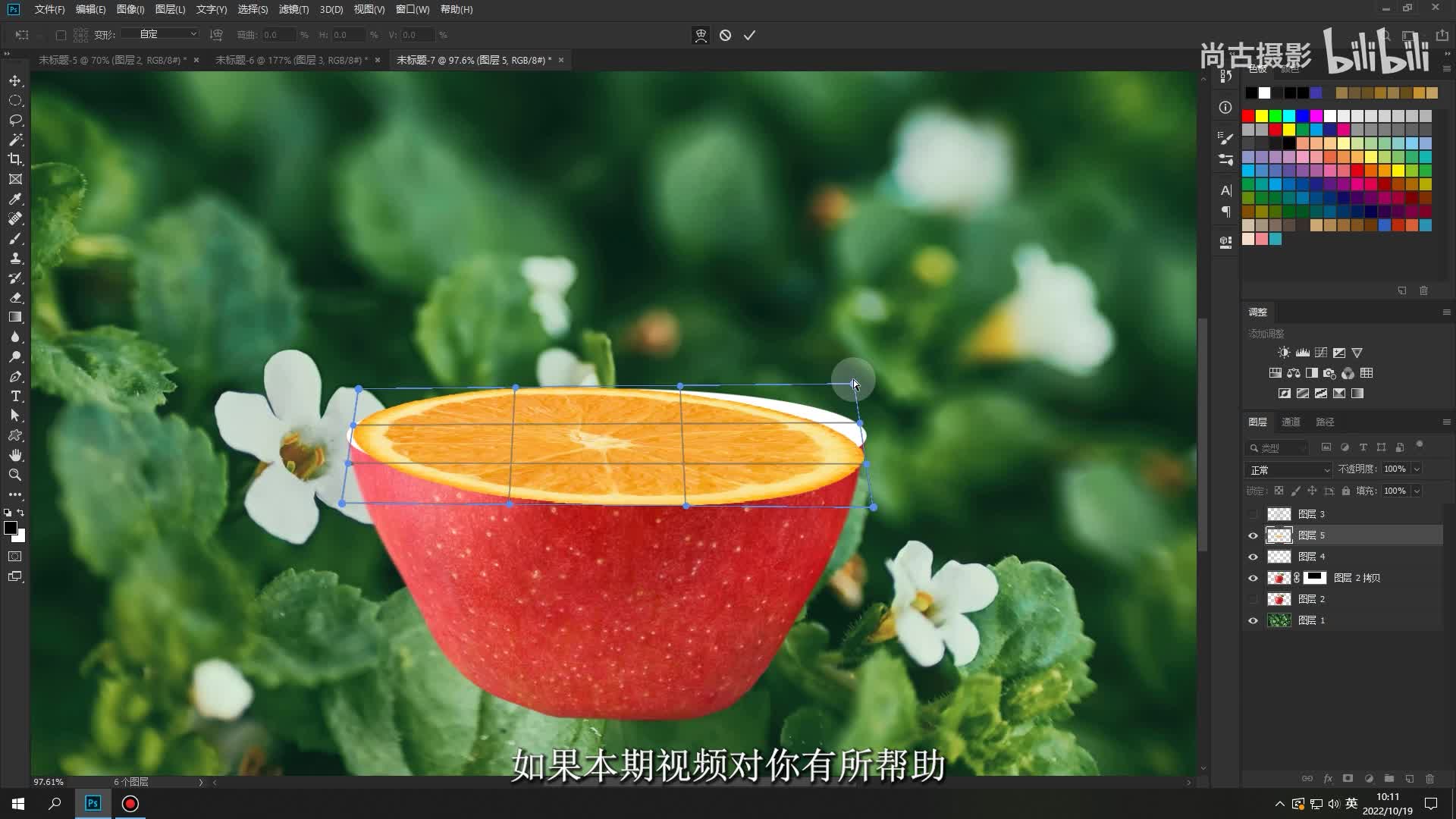Select the Horizontal Type tool
The height and width of the screenshot is (819, 1456).
pyautogui.click(x=15, y=397)
